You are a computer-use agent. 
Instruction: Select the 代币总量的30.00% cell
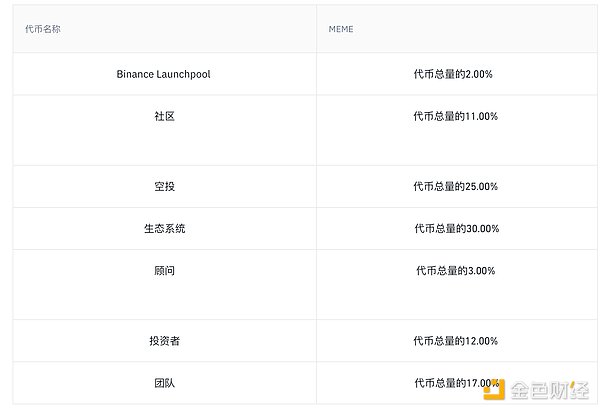[455, 228]
